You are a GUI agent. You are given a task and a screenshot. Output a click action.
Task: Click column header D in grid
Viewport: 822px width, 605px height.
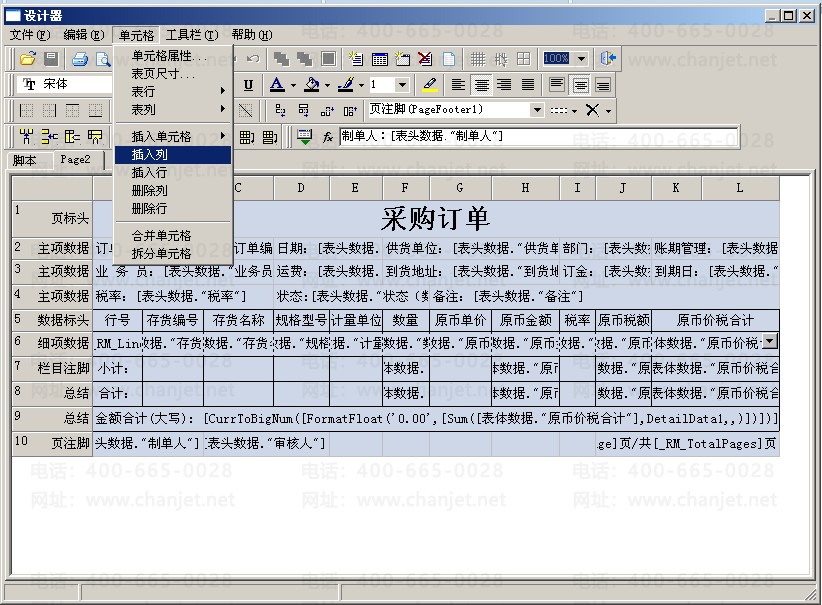pyautogui.click(x=301, y=187)
